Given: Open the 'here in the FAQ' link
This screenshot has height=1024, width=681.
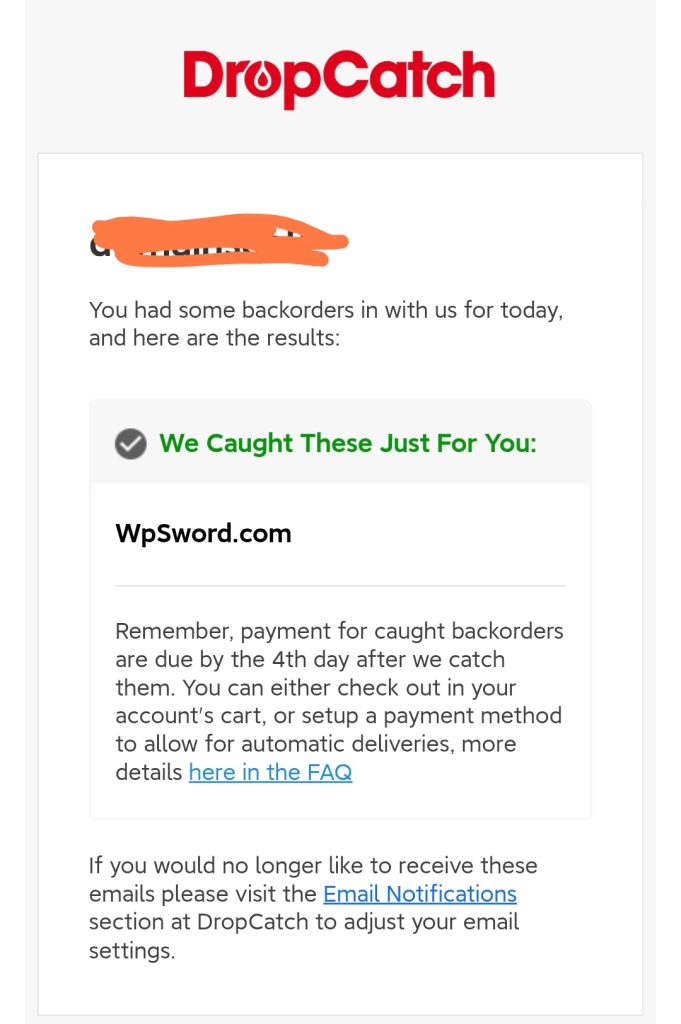Looking at the screenshot, I should (x=270, y=772).
